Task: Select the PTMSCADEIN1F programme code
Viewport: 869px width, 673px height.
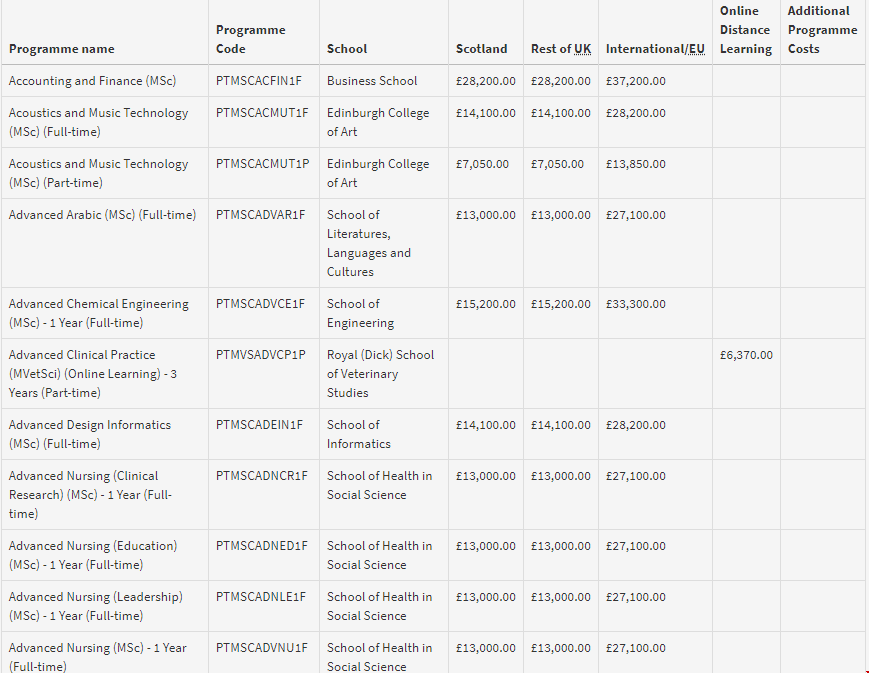Action: pyautogui.click(x=259, y=425)
